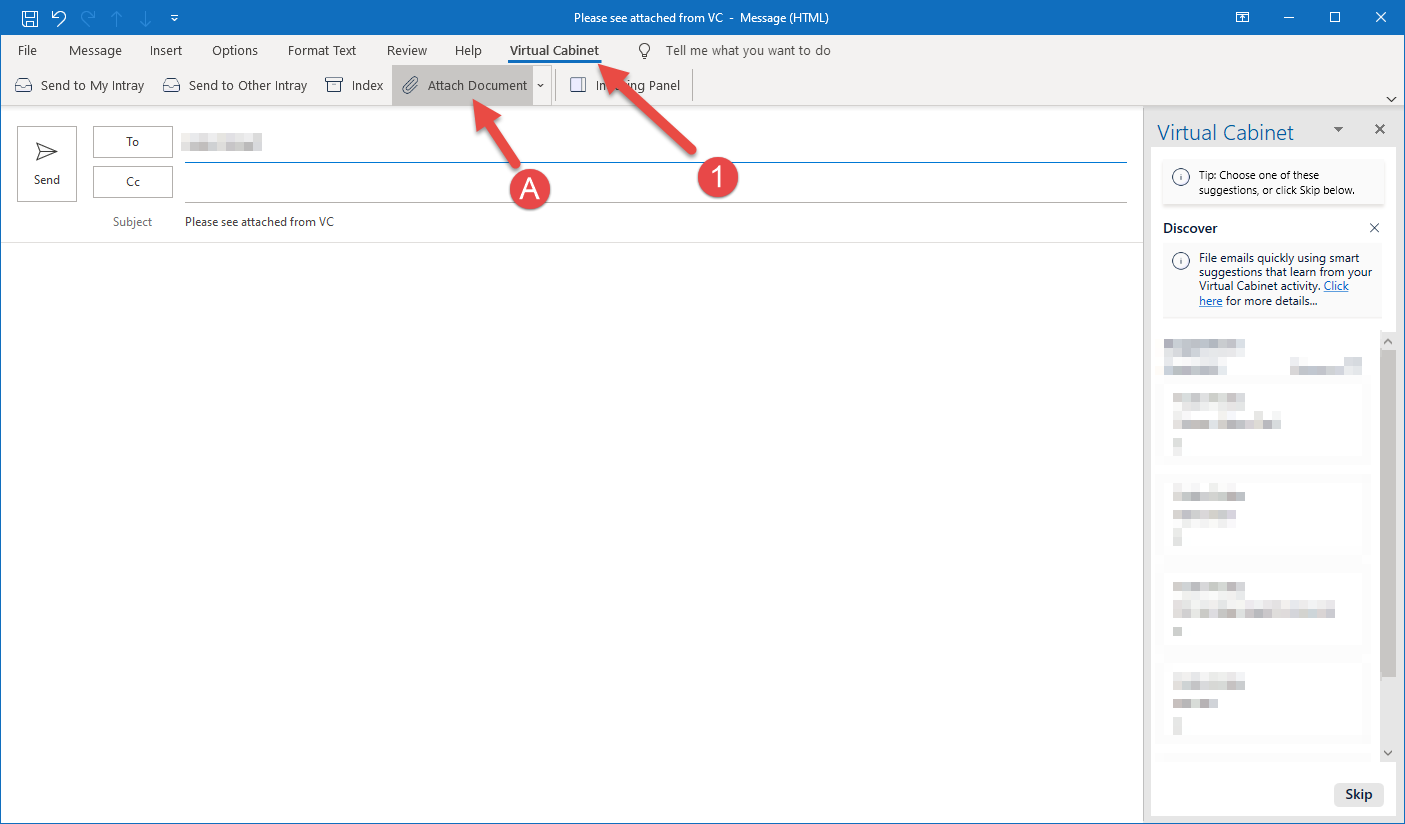
Task: Expand the ribbon collapse chevron
Action: [x=1391, y=98]
